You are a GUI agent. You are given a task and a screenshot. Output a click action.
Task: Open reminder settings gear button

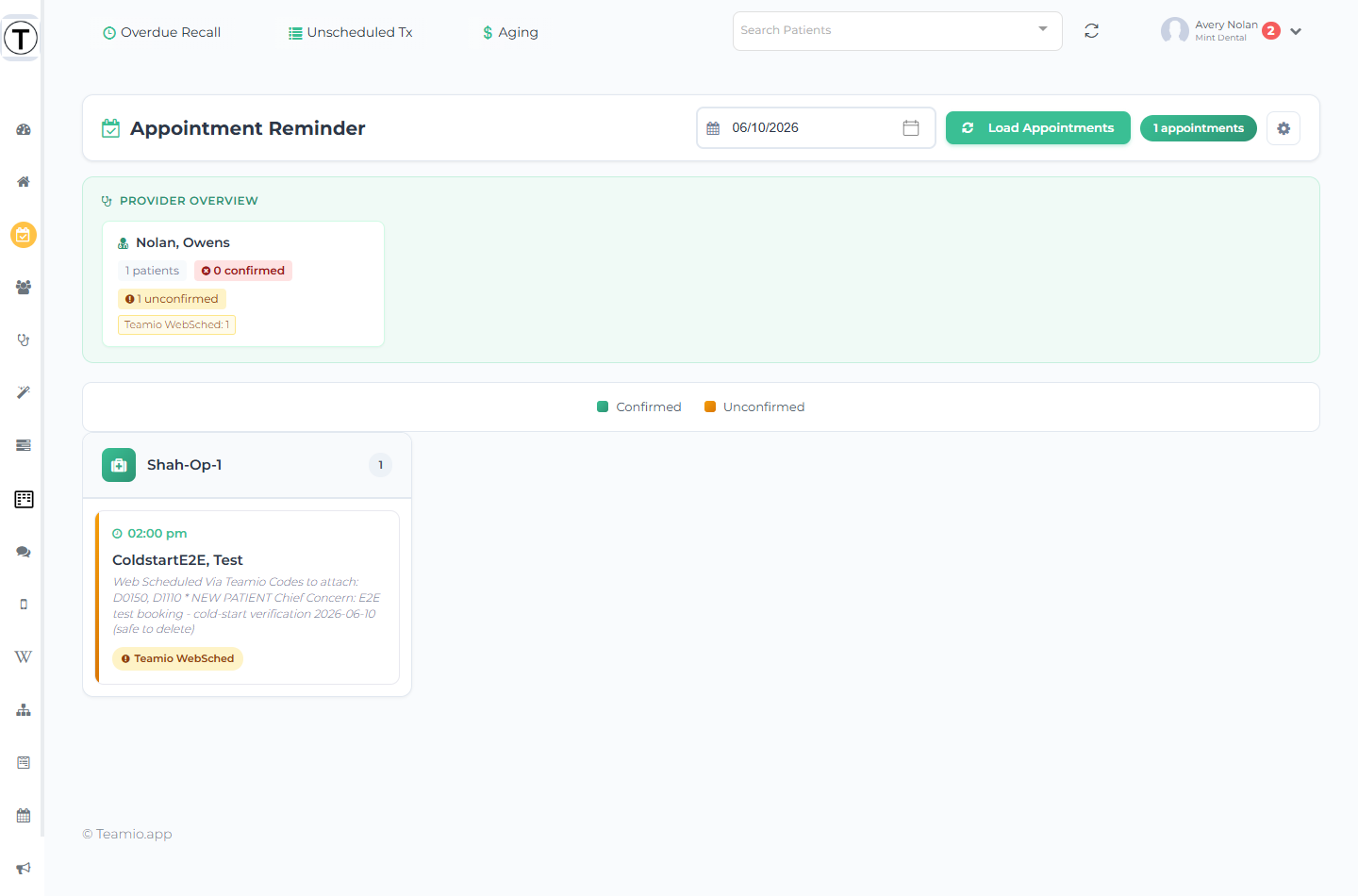(x=1283, y=128)
